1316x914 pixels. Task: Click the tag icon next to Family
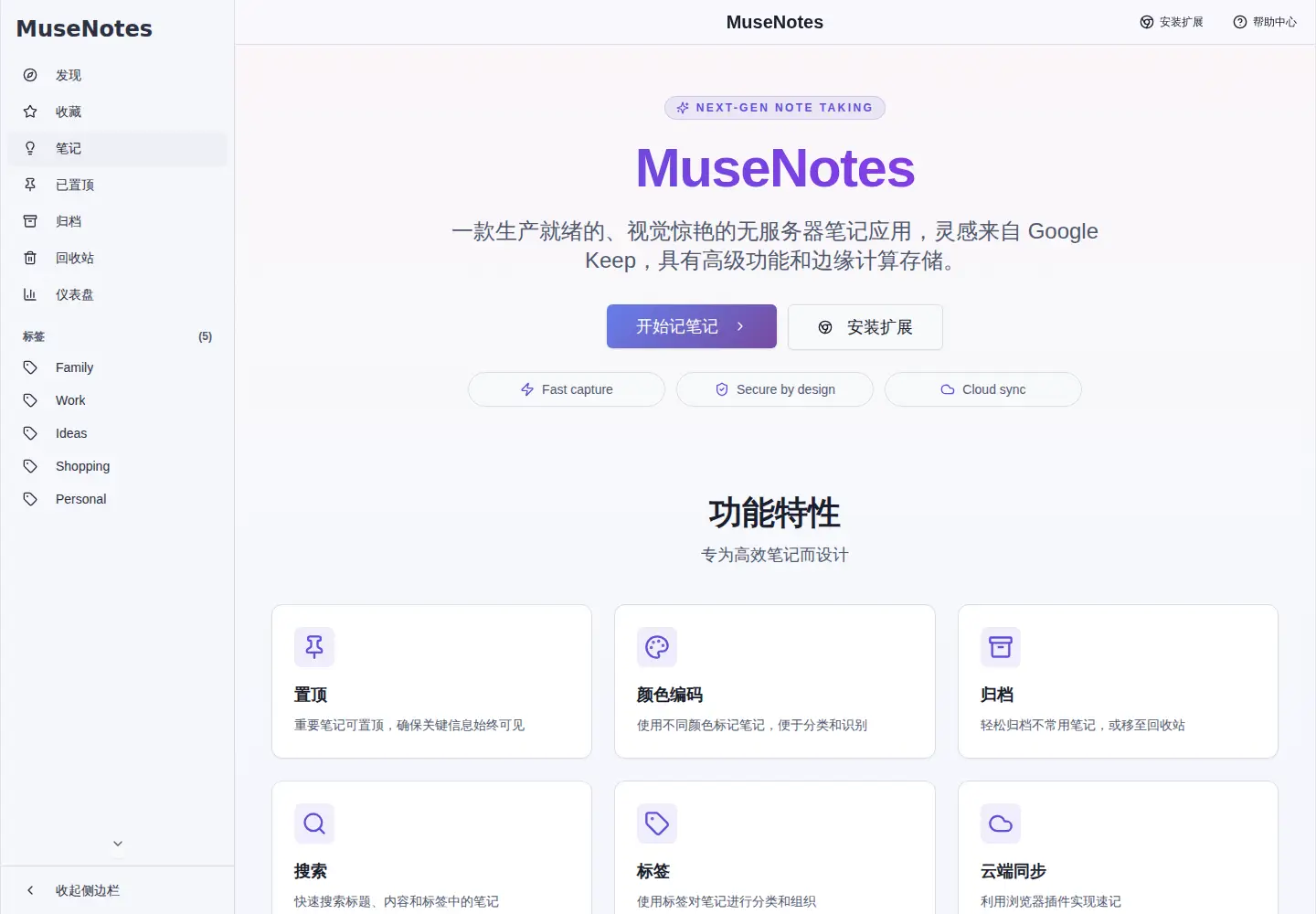pos(30,367)
